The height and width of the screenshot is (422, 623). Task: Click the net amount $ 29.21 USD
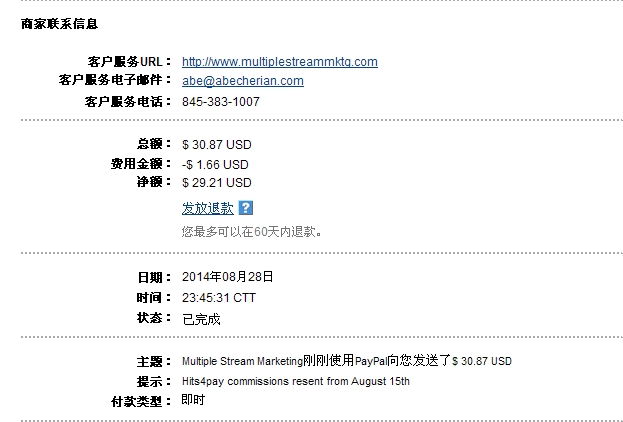(217, 183)
